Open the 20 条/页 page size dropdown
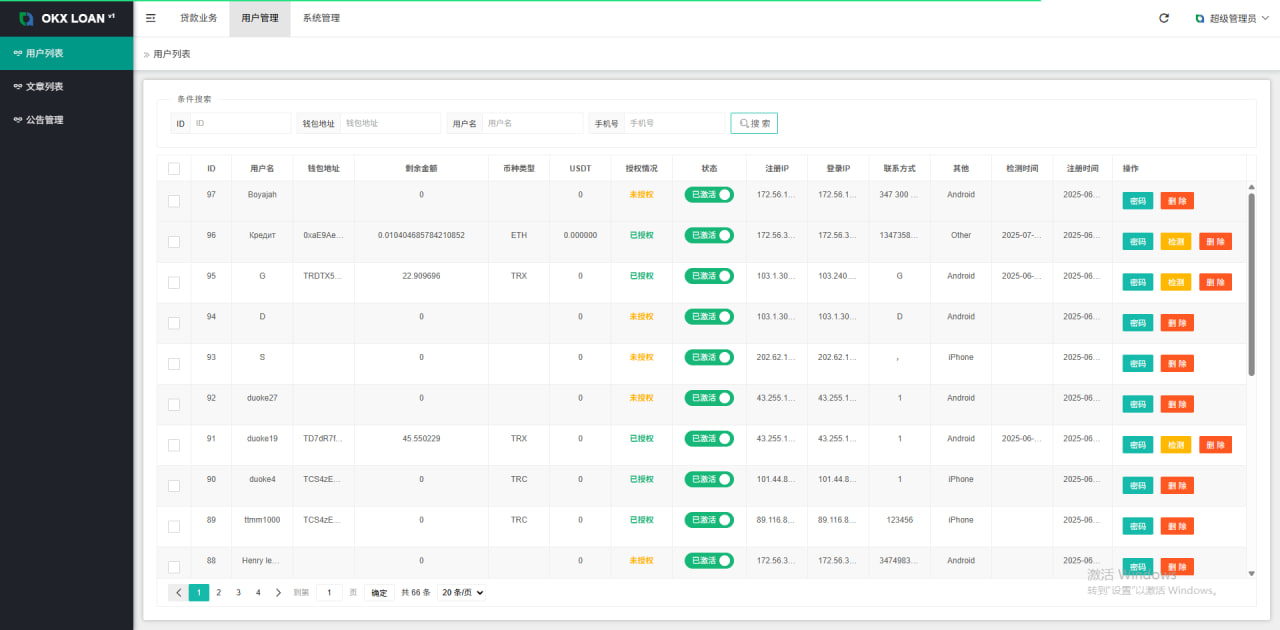 click(x=462, y=592)
